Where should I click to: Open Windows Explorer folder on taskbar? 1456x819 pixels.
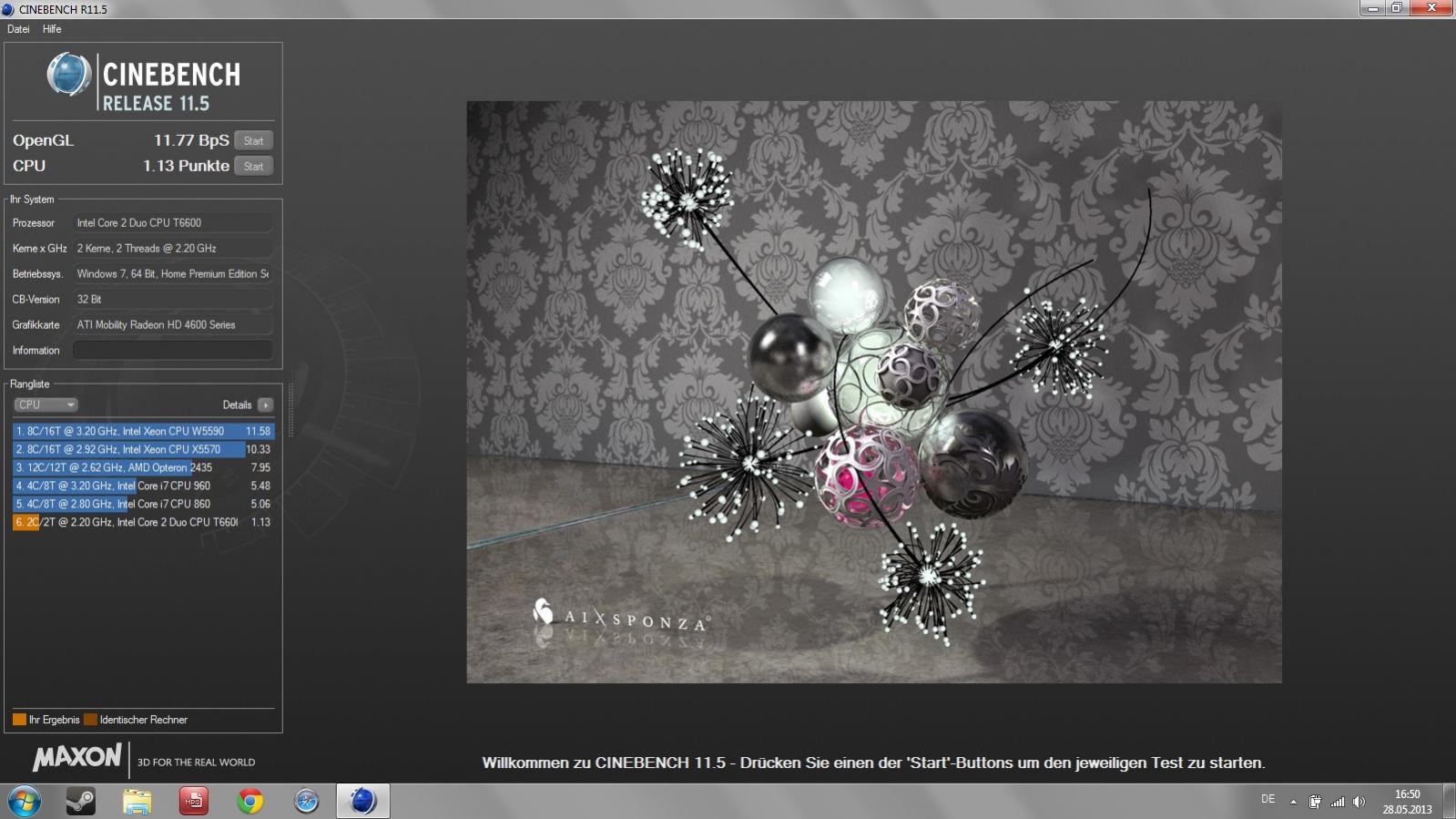[x=137, y=802]
